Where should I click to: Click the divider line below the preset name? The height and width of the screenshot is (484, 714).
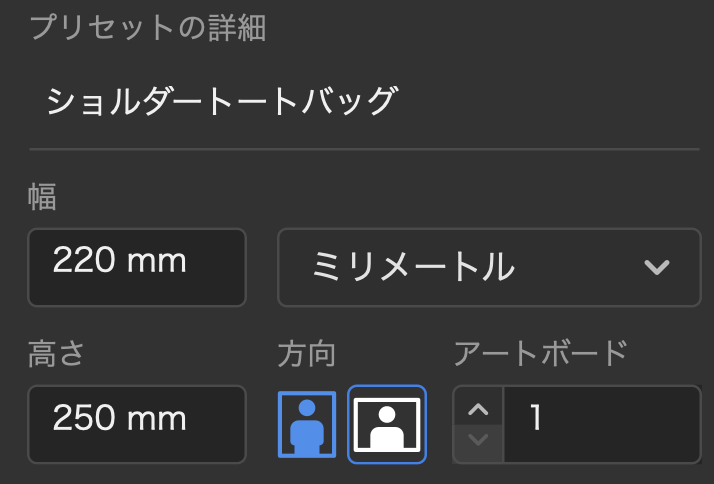[364, 149]
